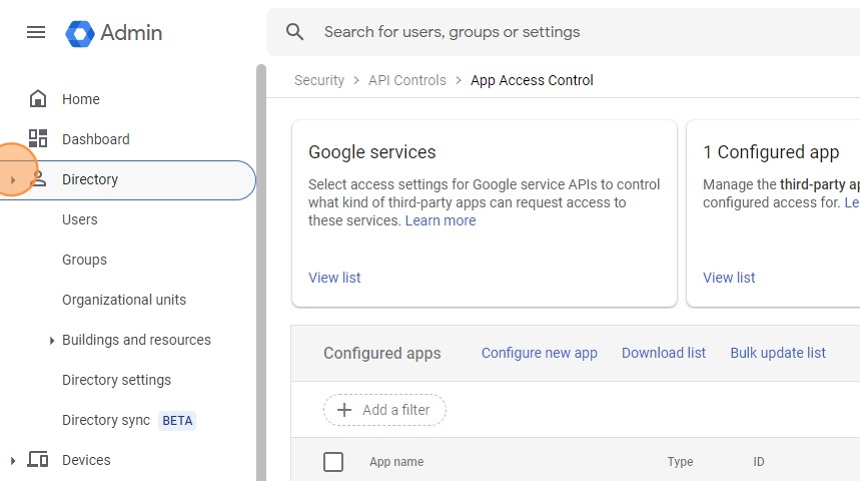Go to Security in the breadcrumb

319,80
